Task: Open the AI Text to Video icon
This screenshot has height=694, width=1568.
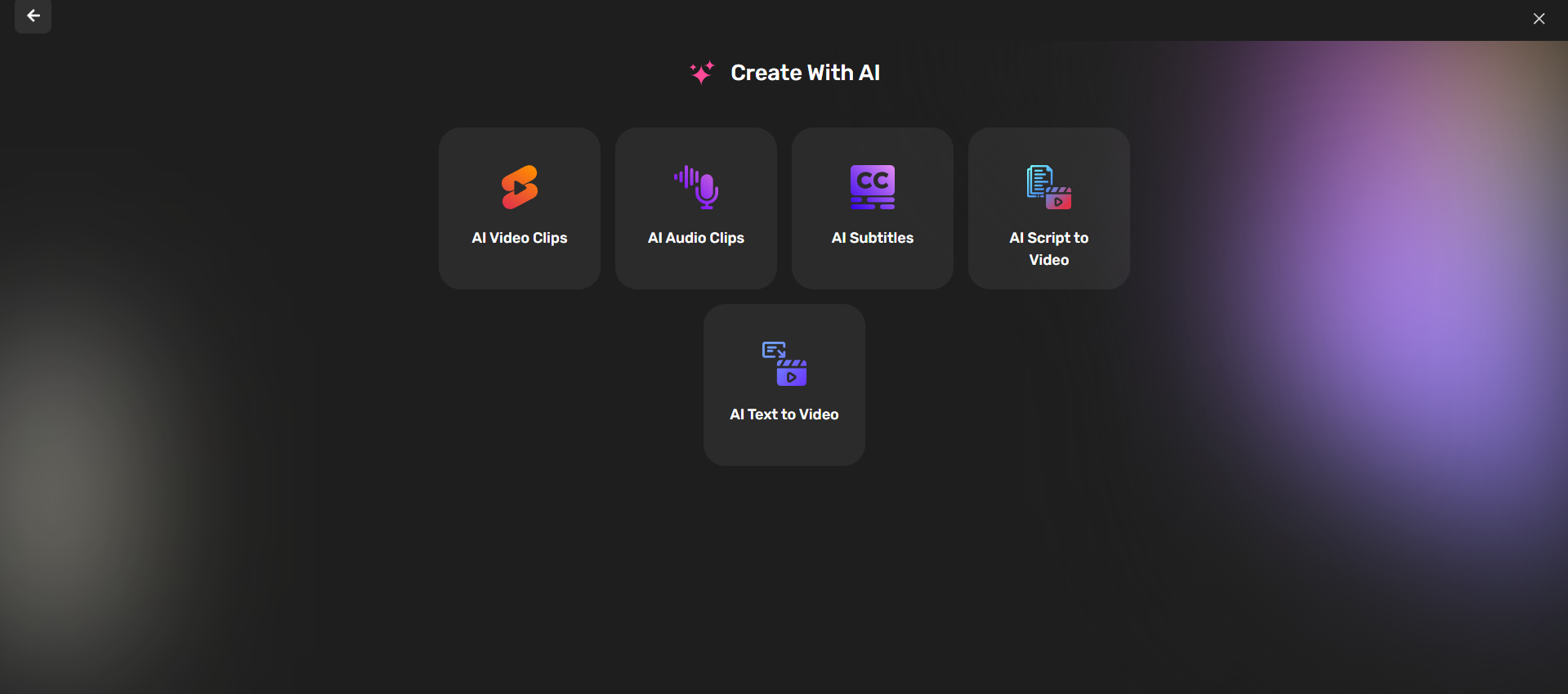Action: (784, 364)
